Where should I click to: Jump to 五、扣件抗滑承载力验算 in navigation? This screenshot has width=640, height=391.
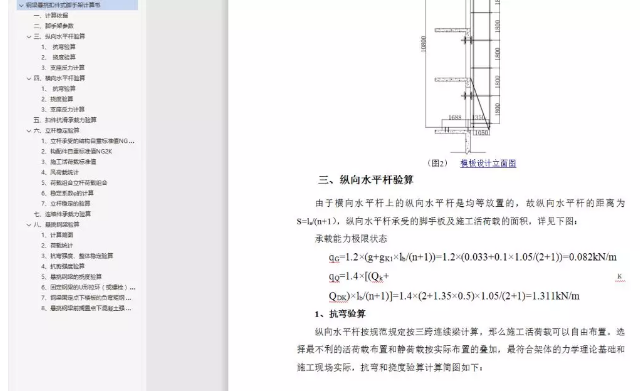click(65, 120)
